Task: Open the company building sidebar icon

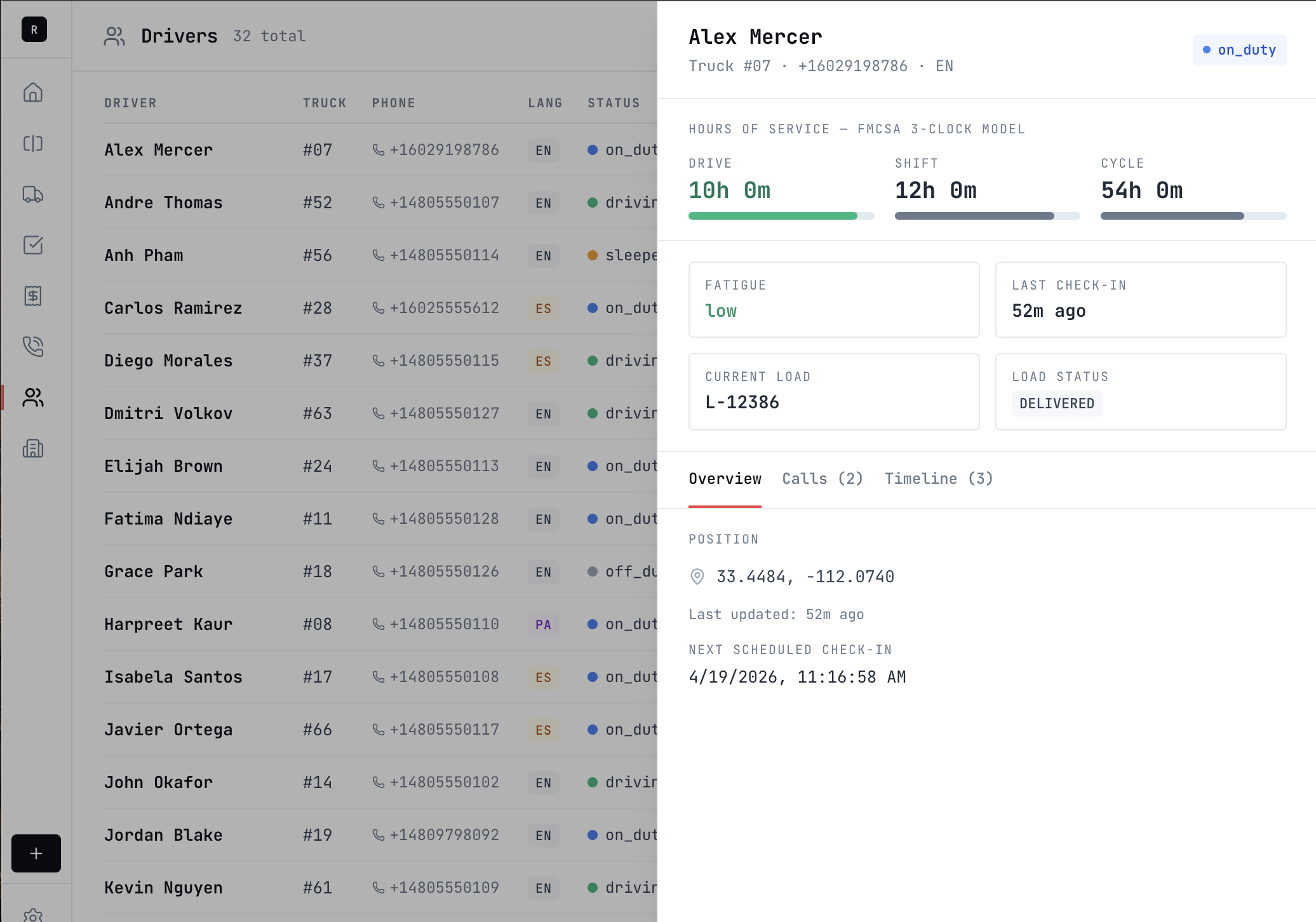Action: (33, 448)
